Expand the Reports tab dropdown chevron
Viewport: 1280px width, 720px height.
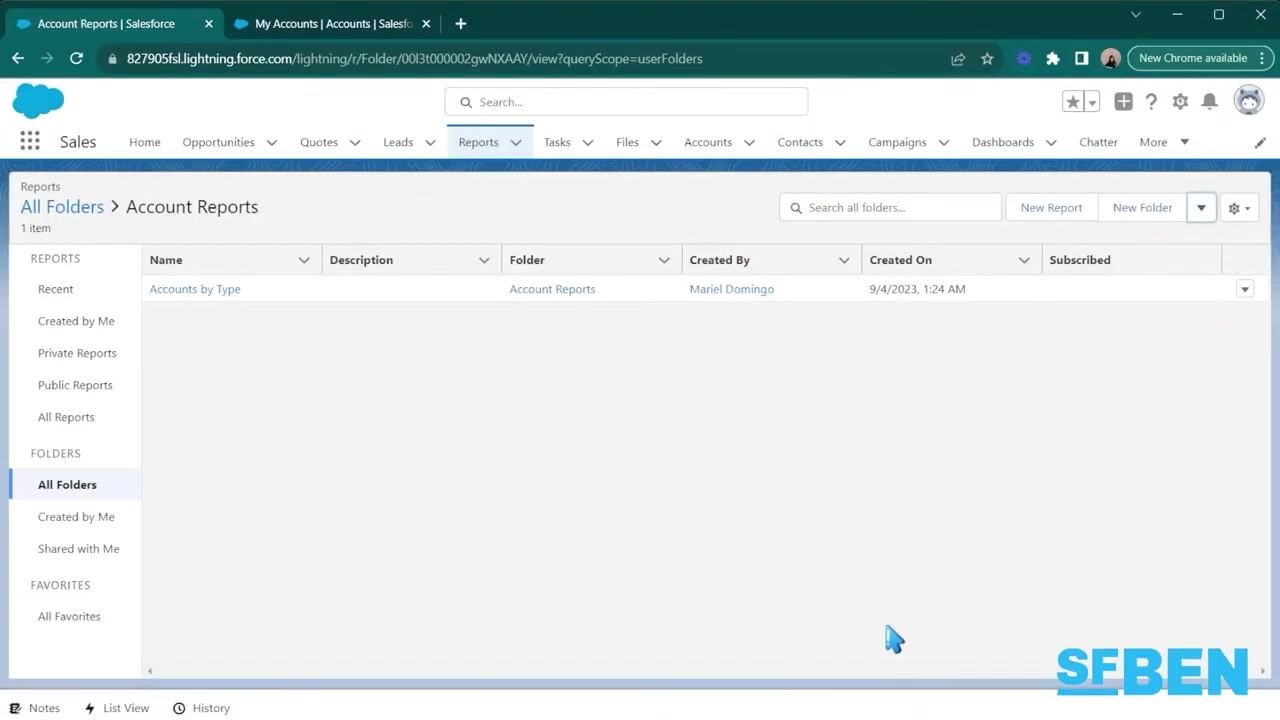[516, 143]
